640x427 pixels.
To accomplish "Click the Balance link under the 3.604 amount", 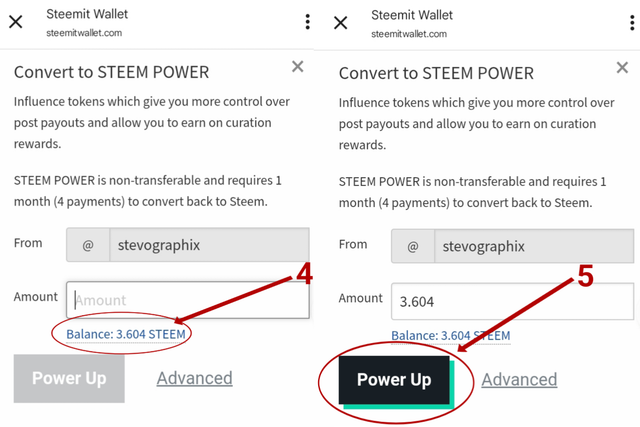I will (x=451, y=336).
